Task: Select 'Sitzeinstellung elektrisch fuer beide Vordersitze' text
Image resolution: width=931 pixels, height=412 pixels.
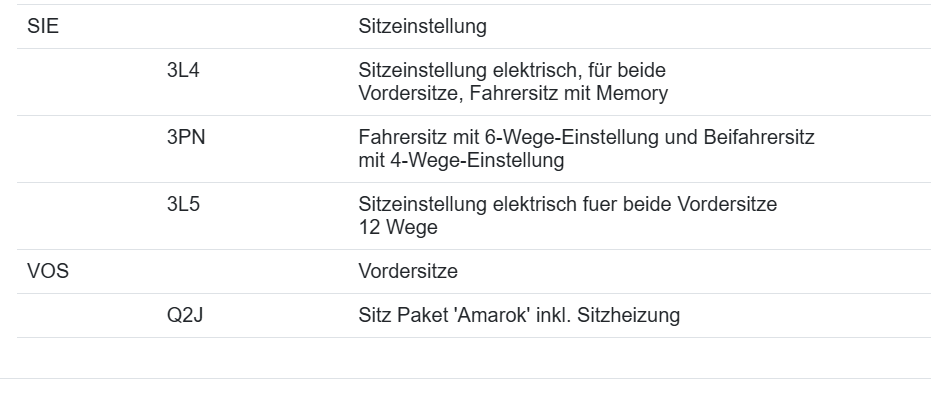Action: tap(567, 204)
